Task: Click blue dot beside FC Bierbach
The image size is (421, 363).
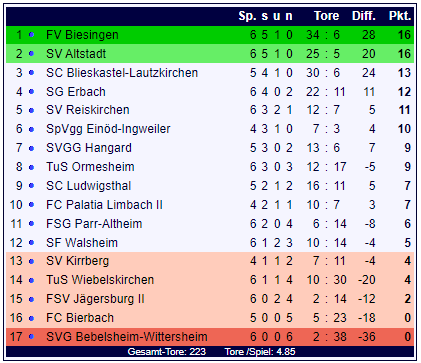Action: [32, 318]
